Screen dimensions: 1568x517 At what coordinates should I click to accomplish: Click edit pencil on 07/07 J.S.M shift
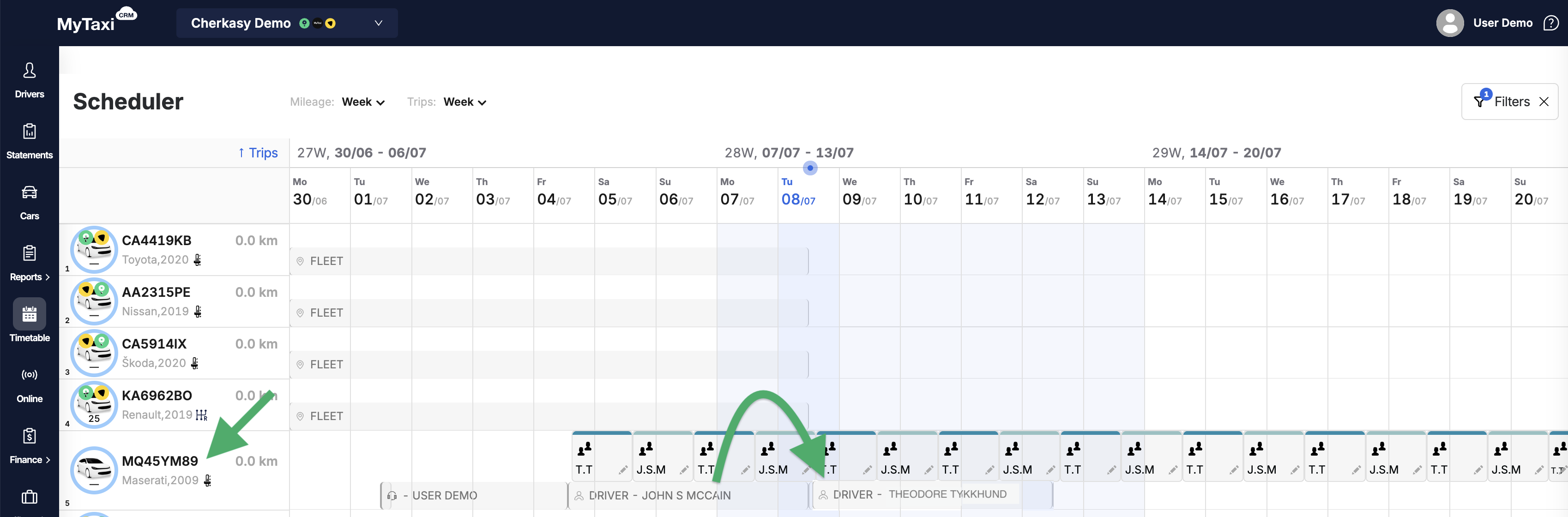(806, 470)
